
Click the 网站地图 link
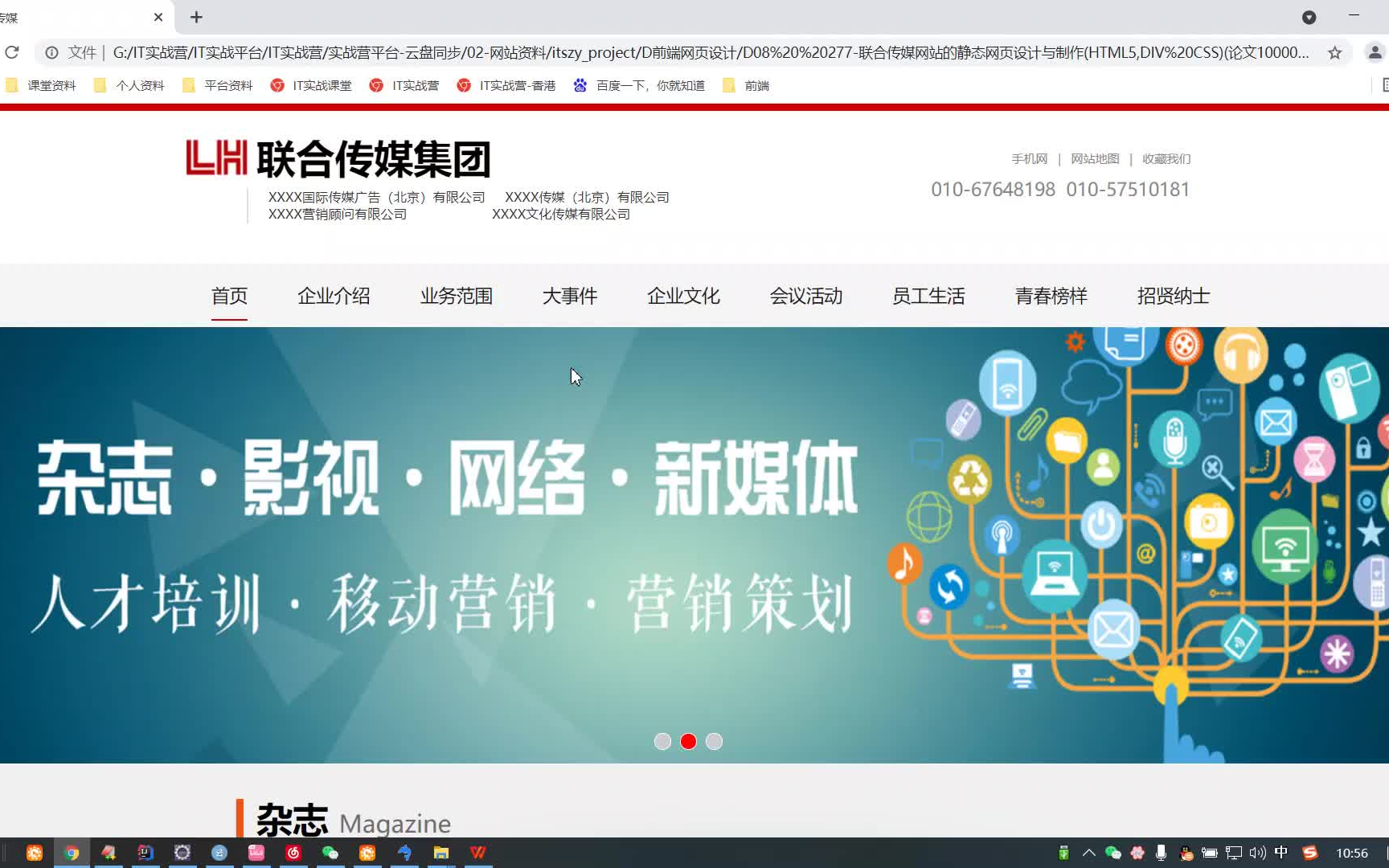(x=1095, y=158)
